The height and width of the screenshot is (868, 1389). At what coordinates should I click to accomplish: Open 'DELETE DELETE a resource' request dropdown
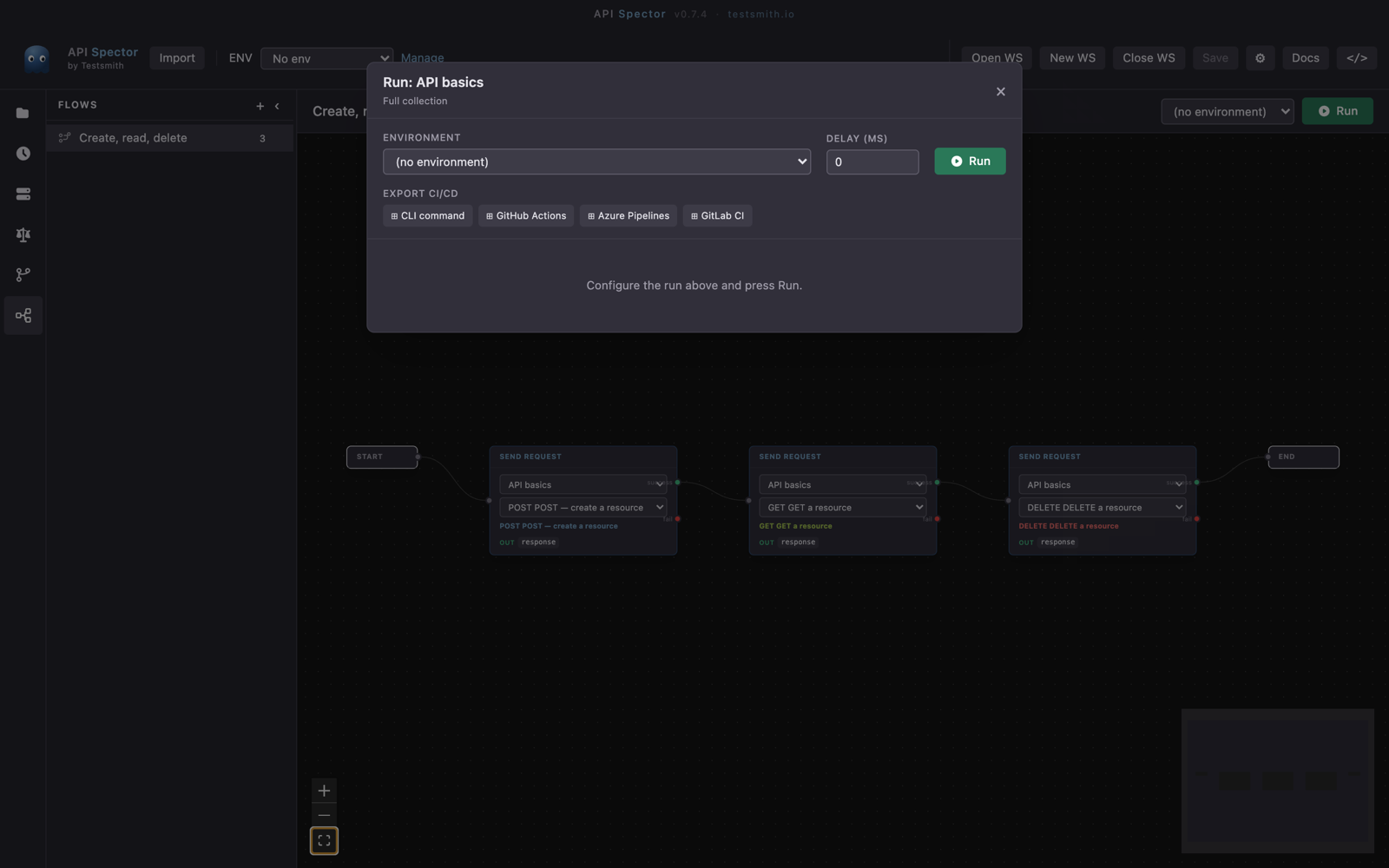tap(1102, 507)
